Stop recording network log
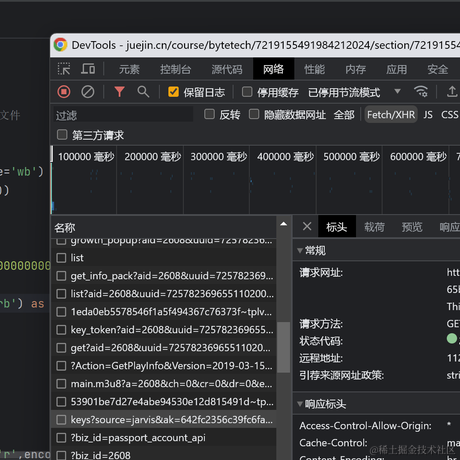The image size is (460, 460). point(64,92)
